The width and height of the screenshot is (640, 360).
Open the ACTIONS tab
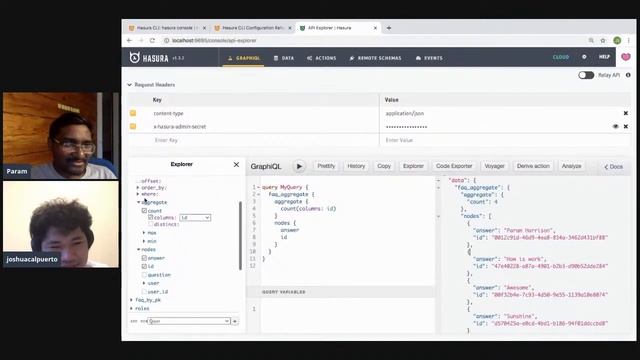[x=322, y=58]
